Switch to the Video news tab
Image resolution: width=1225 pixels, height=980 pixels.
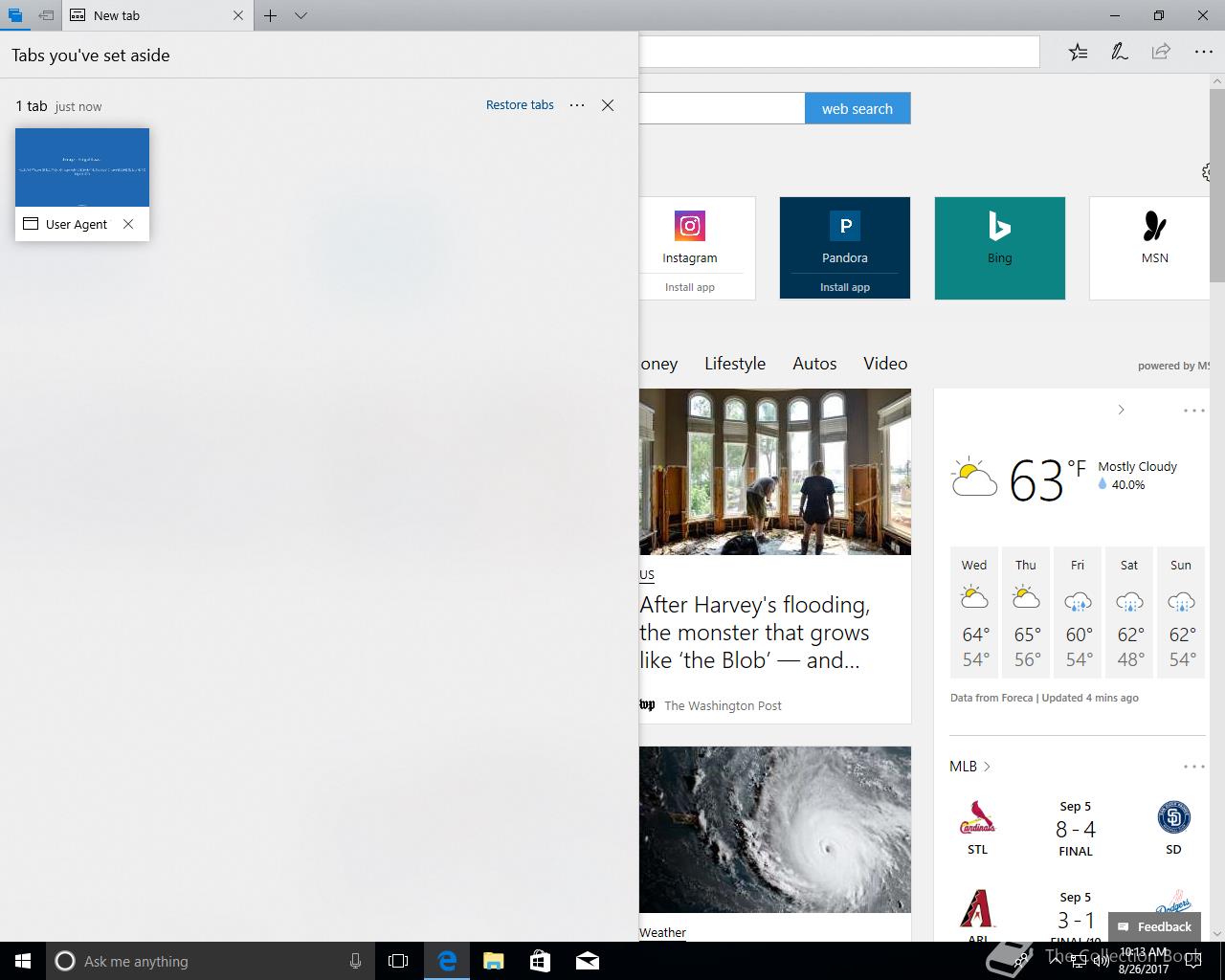(x=885, y=364)
